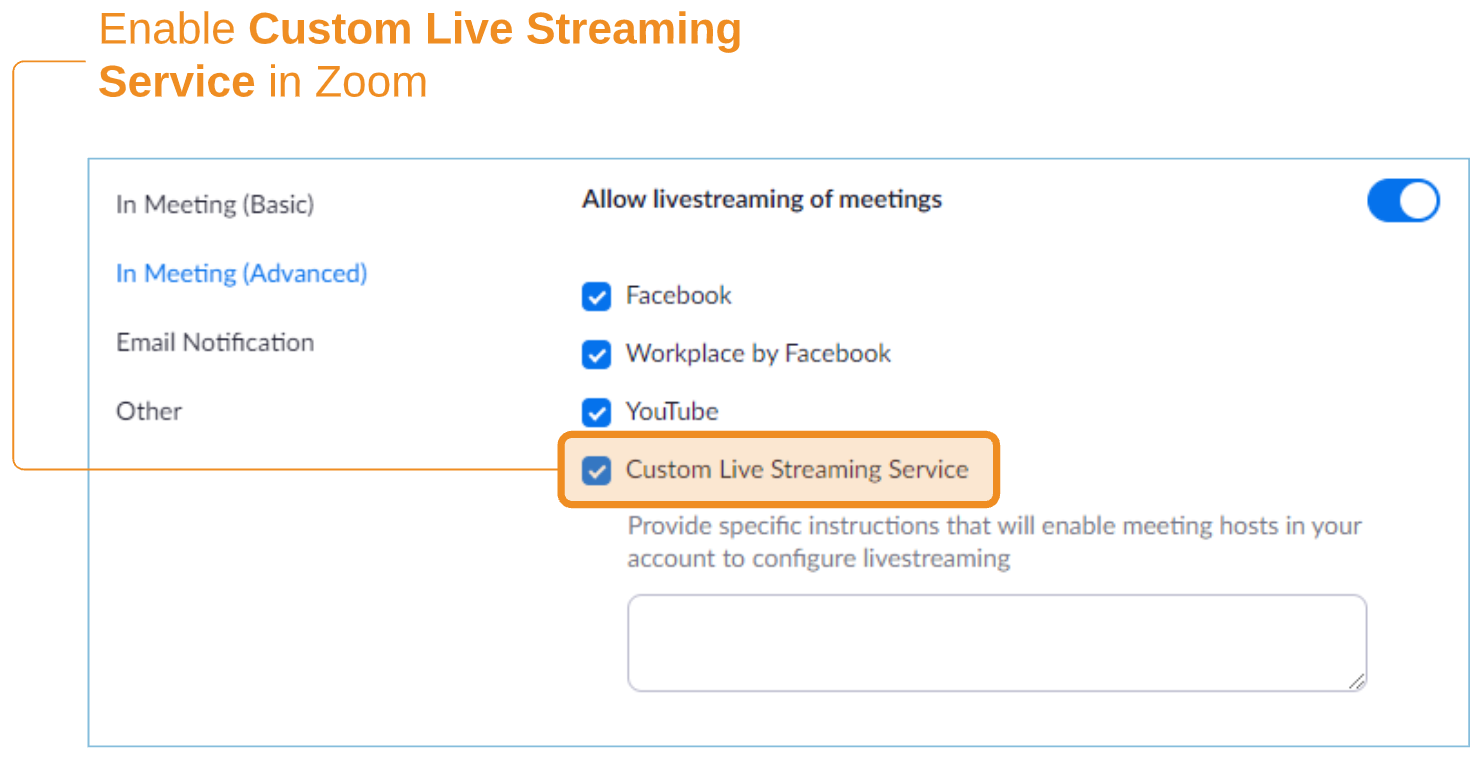Select the In Meeting (Advanced) section
This screenshot has width=1484, height=763.
[x=241, y=273]
